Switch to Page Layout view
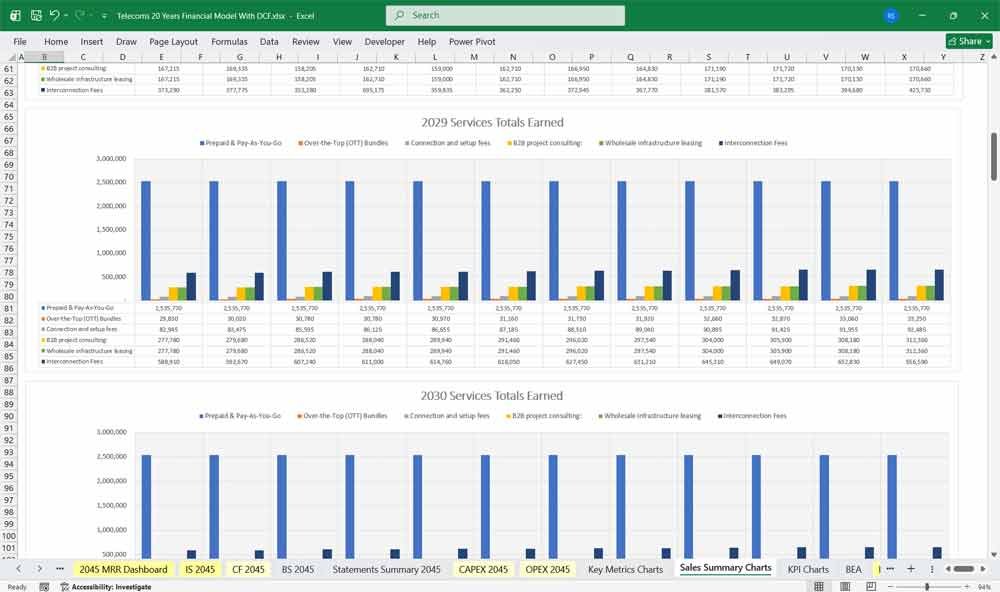1000x592 pixels. pyautogui.click(x=845, y=586)
